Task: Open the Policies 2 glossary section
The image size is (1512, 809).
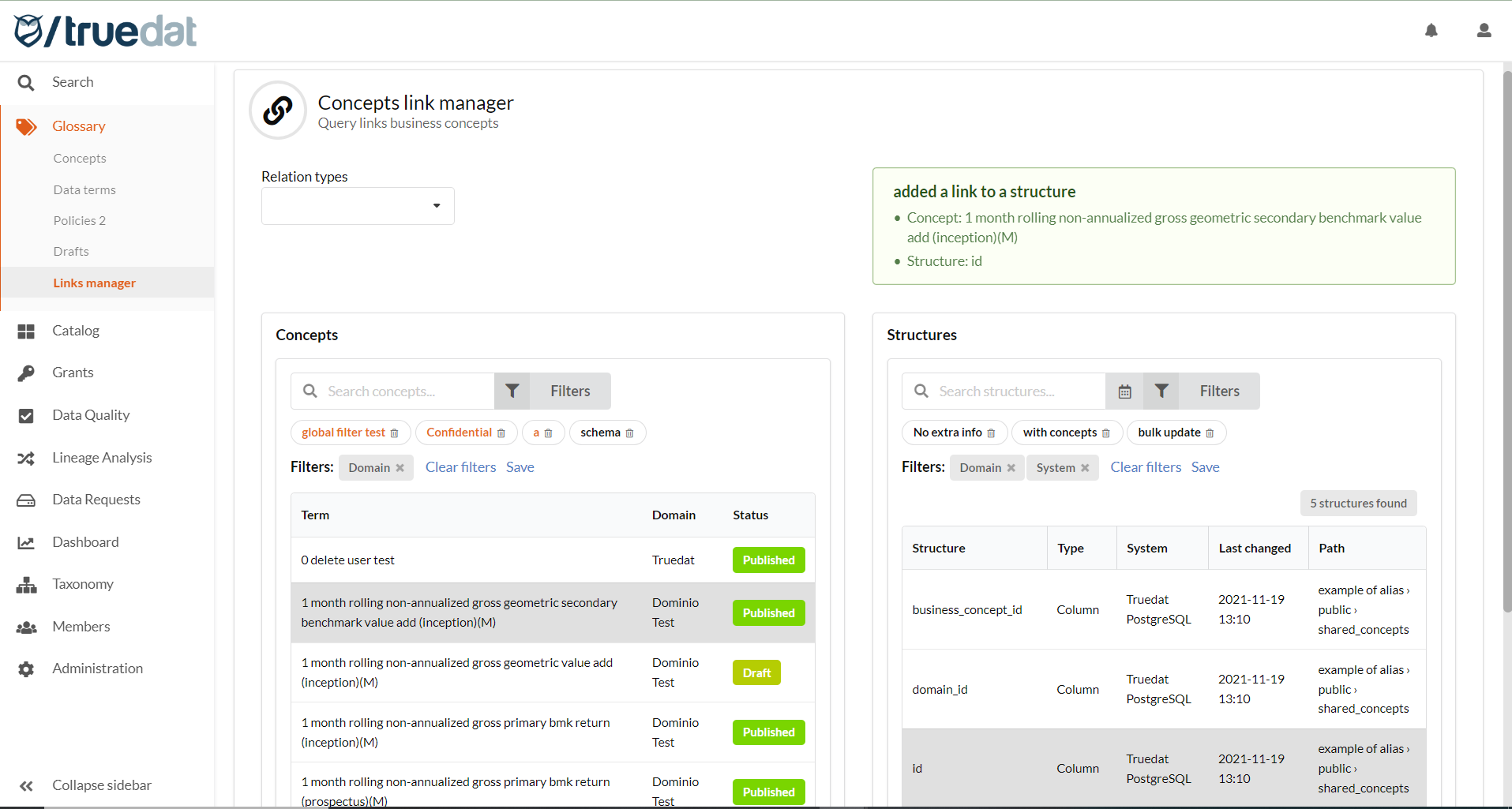Action: pyautogui.click(x=79, y=220)
